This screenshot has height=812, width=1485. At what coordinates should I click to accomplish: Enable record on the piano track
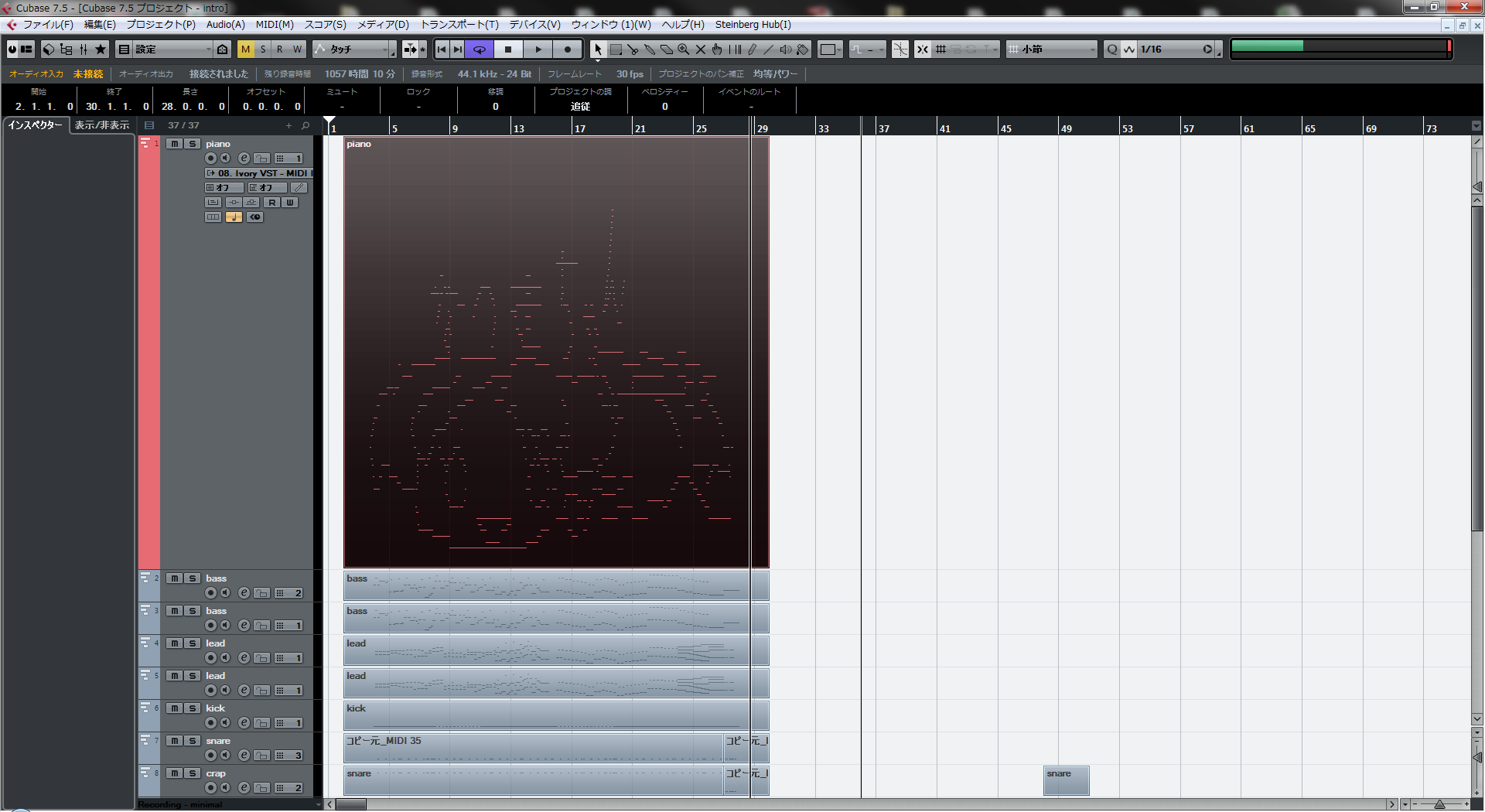210,159
